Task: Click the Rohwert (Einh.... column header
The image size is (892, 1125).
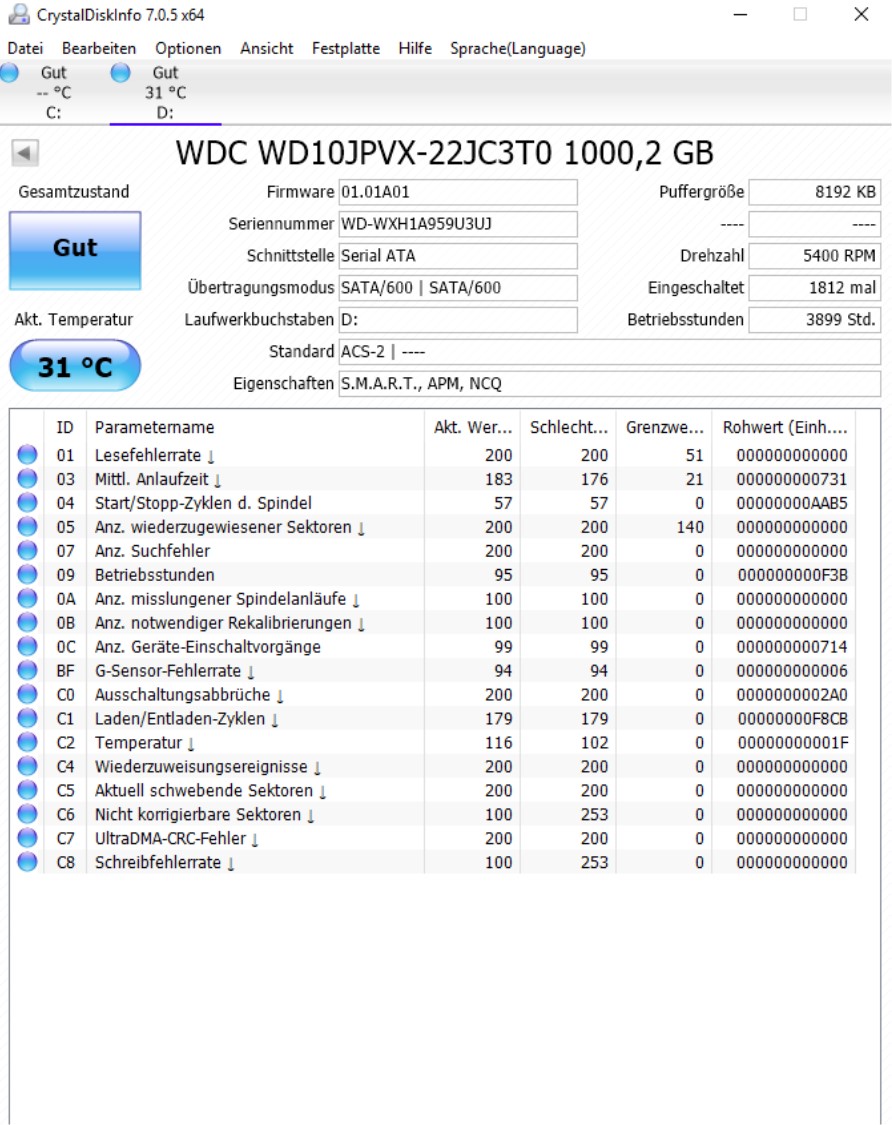Action: (x=784, y=427)
